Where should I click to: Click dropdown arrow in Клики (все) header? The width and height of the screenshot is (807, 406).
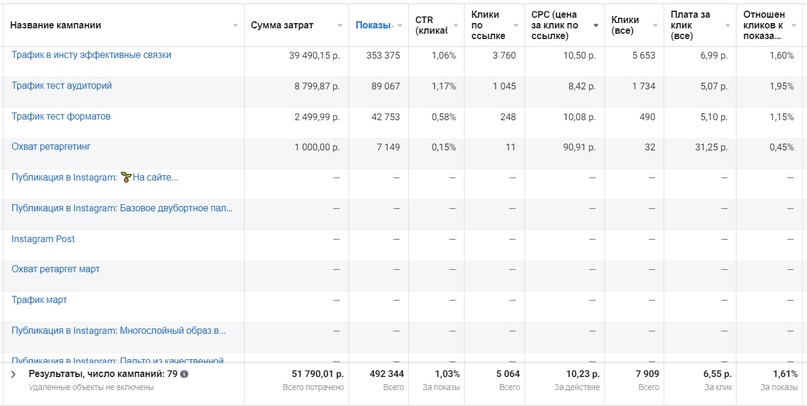tap(652, 26)
